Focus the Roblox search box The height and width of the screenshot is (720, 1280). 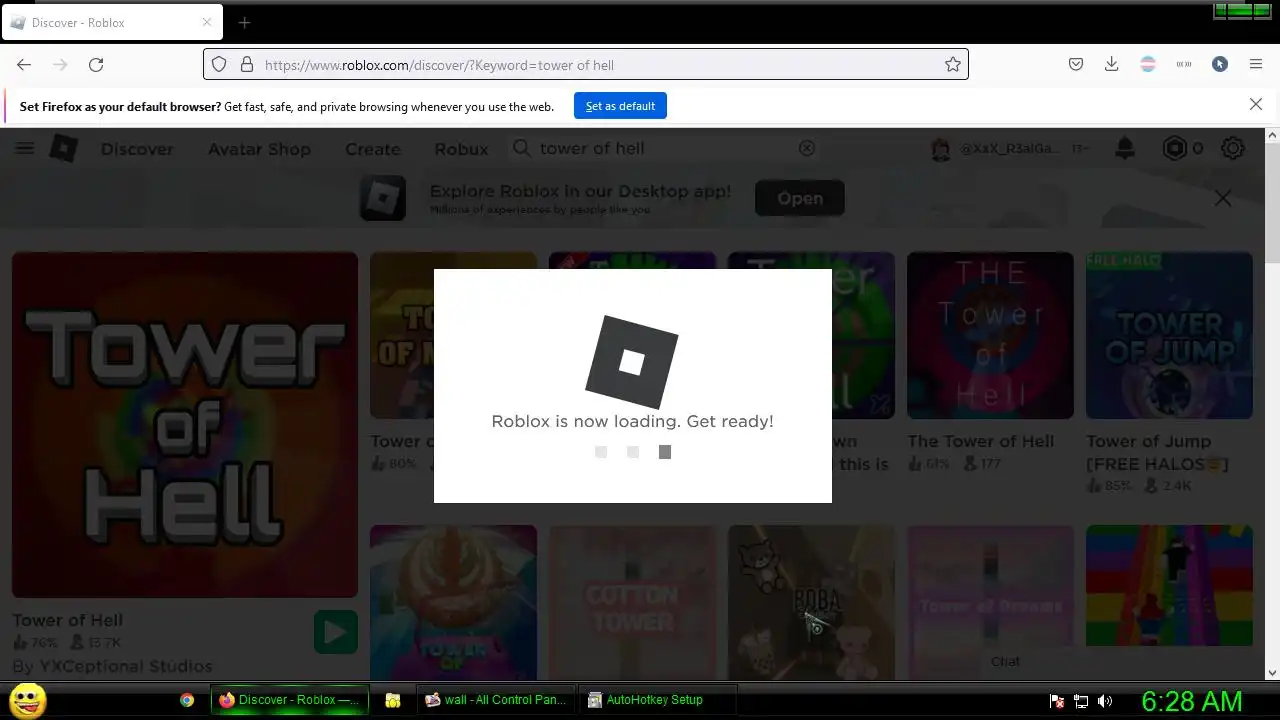[x=665, y=148]
